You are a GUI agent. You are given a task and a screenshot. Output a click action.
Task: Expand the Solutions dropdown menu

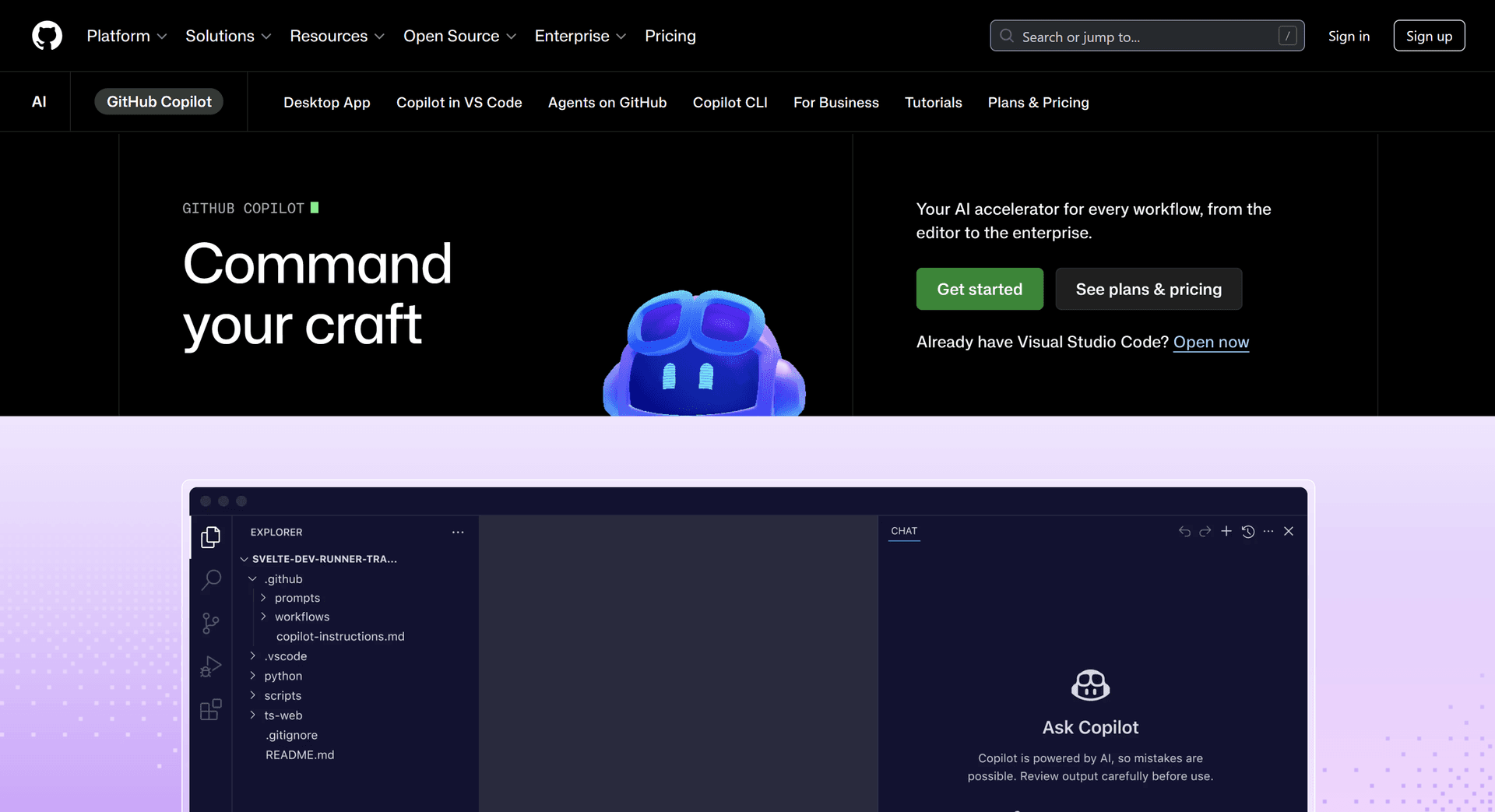pyautogui.click(x=228, y=36)
